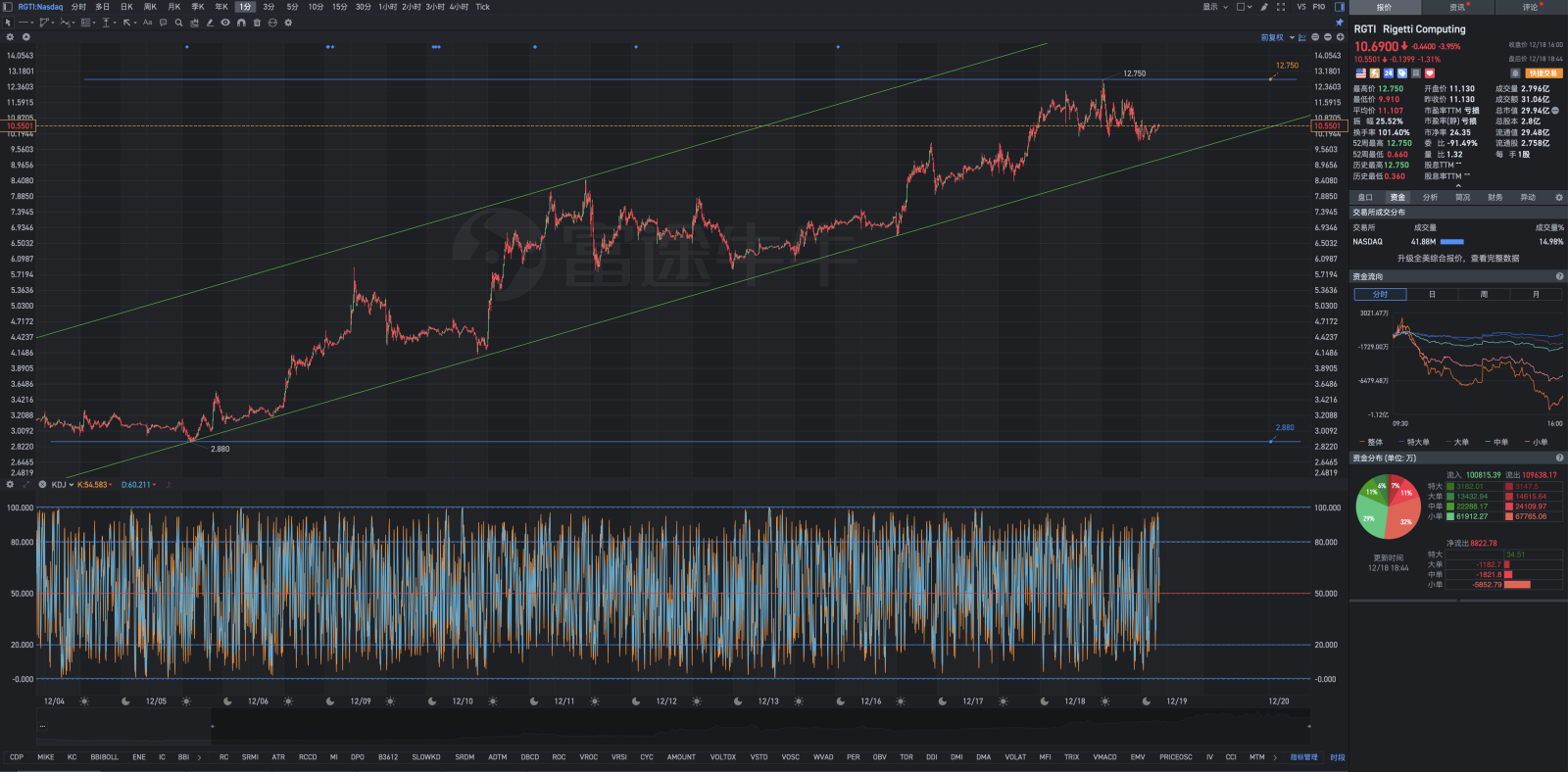Click the 快捷交易 quick trade button
Screen dimensions: 1568x772
pyautogui.click(x=1543, y=73)
